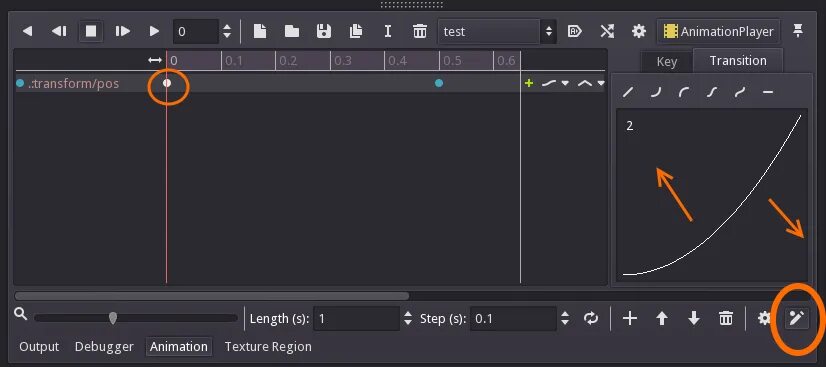Viewport: 826px width, 367px height.
Task: Create a new animation
Action: tap(260, 32)
